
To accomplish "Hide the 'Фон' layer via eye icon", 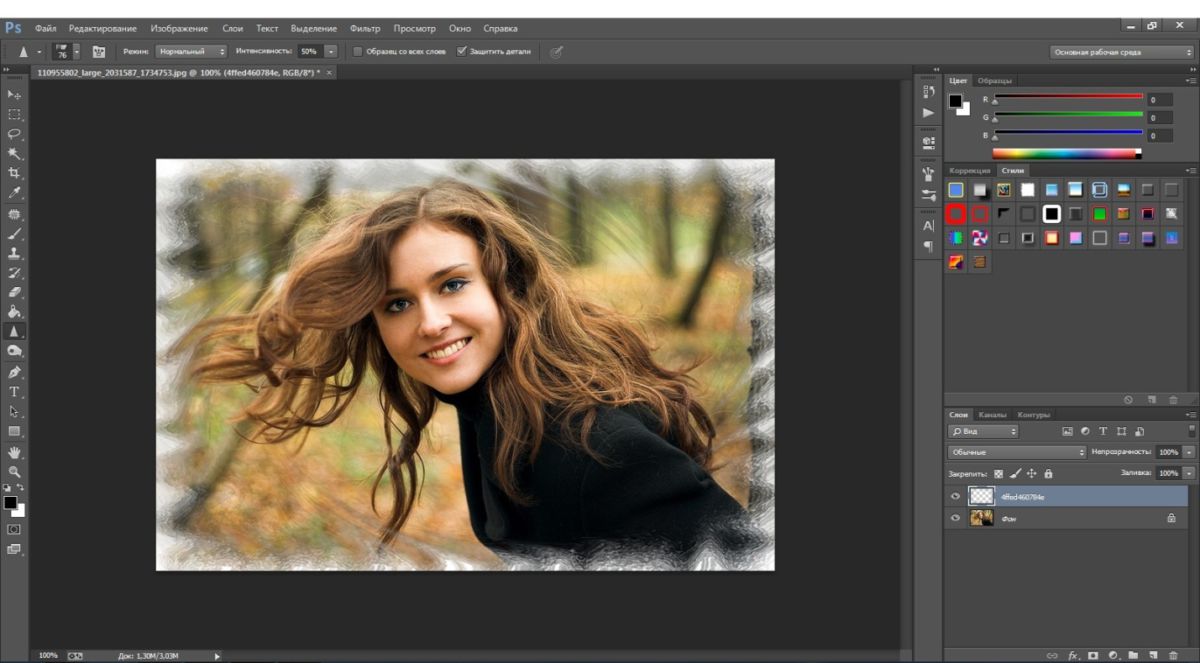I will [x=955, y=518].
